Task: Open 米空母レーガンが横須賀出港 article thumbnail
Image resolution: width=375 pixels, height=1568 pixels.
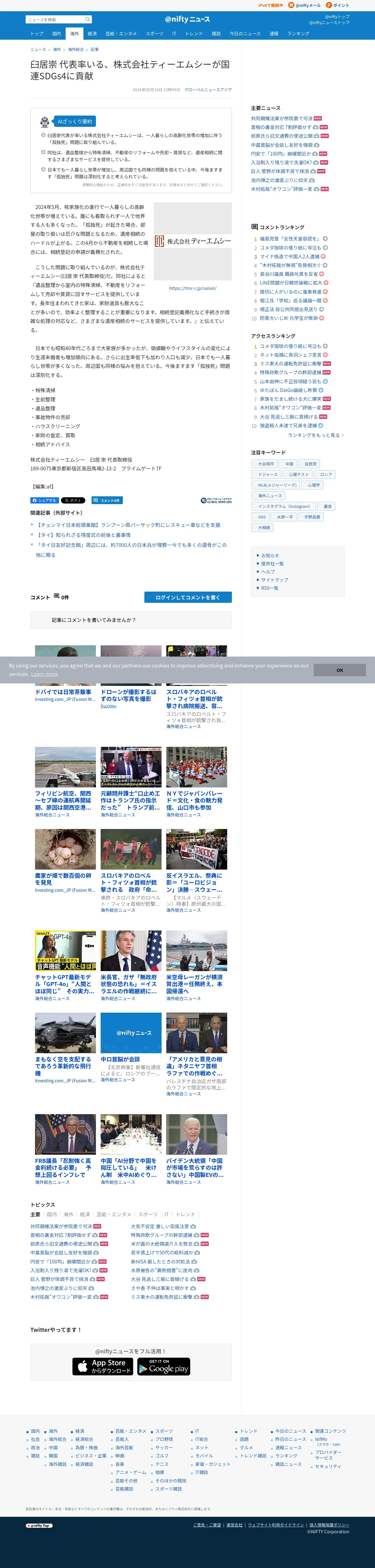Action: point(197,951)
